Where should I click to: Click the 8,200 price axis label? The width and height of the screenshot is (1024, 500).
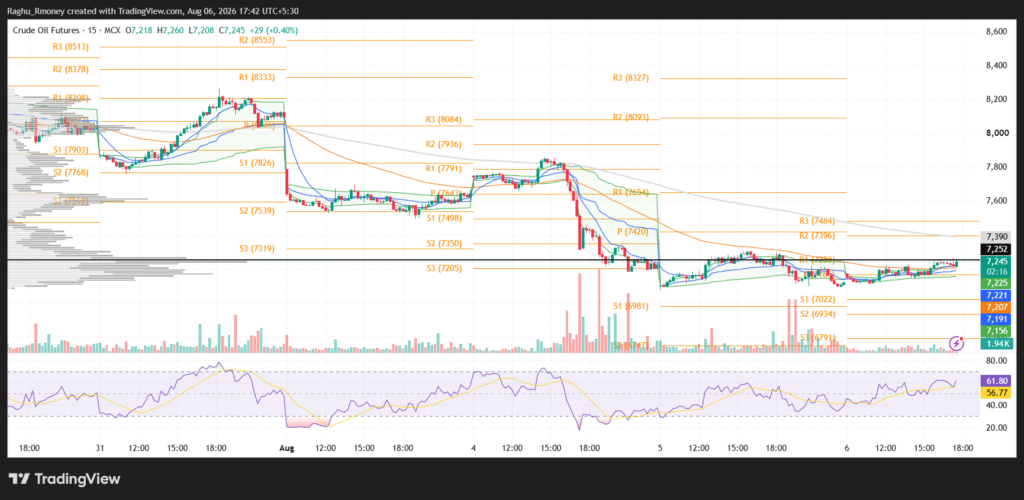click(997, 99)
